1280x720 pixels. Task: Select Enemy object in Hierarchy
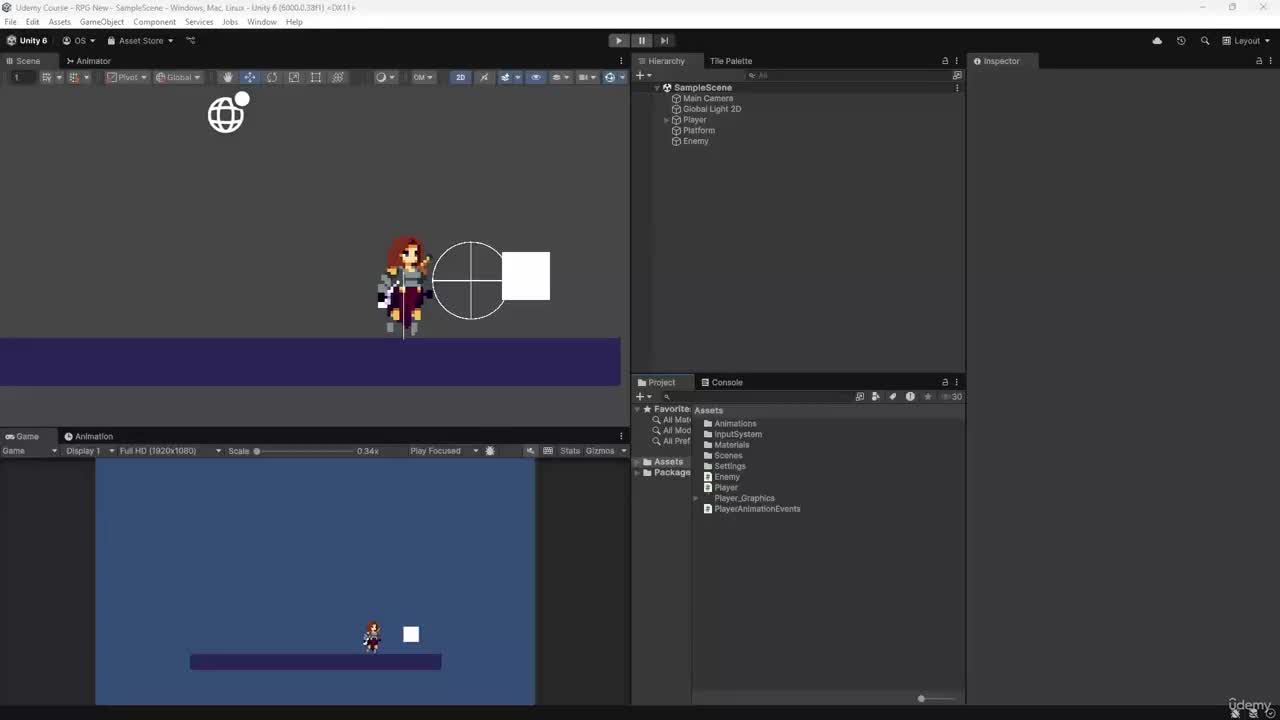pos(695,141)
